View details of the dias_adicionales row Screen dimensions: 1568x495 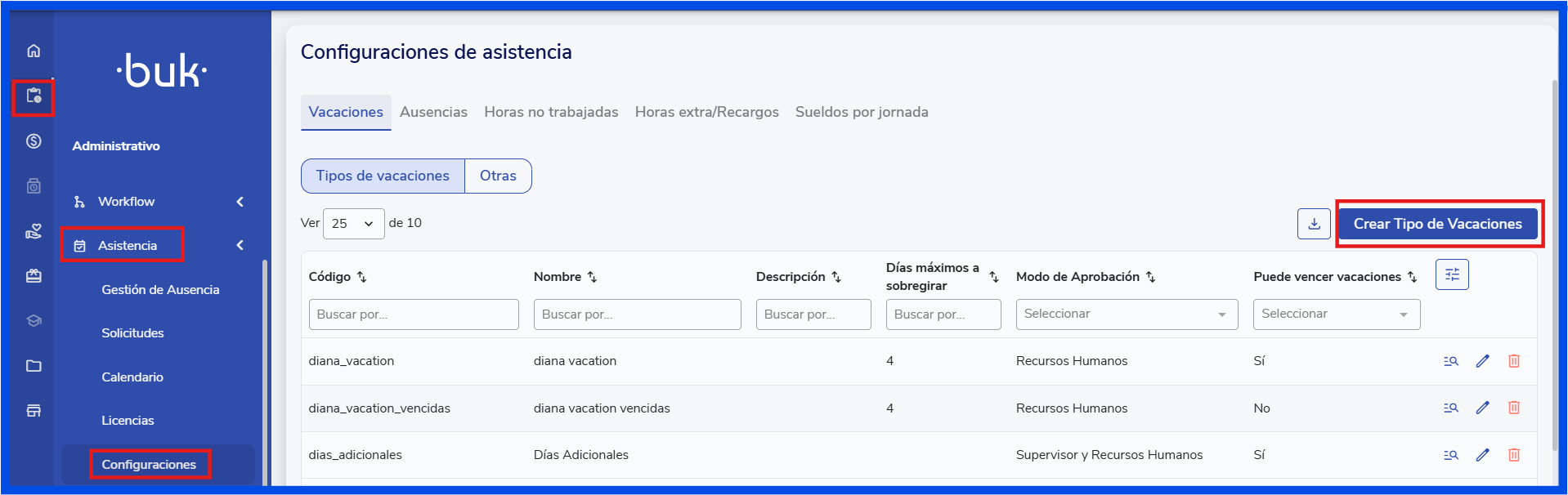point(1451,455)
